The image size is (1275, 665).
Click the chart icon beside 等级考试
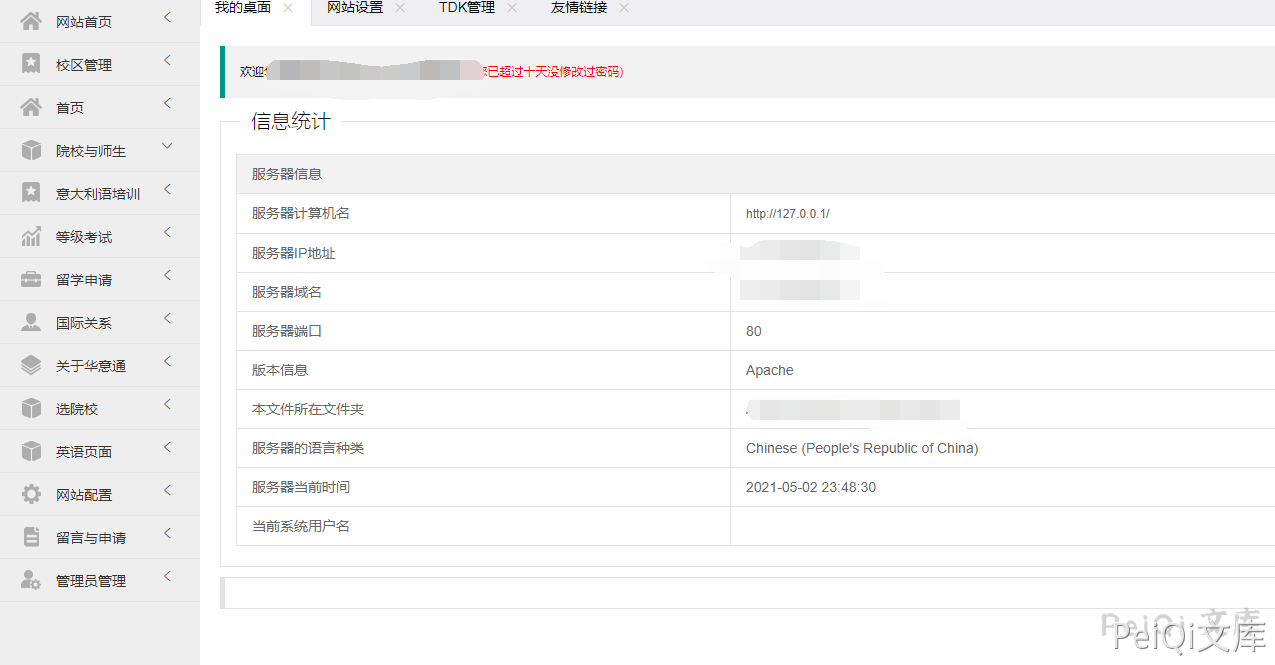(x=31, y=236)
